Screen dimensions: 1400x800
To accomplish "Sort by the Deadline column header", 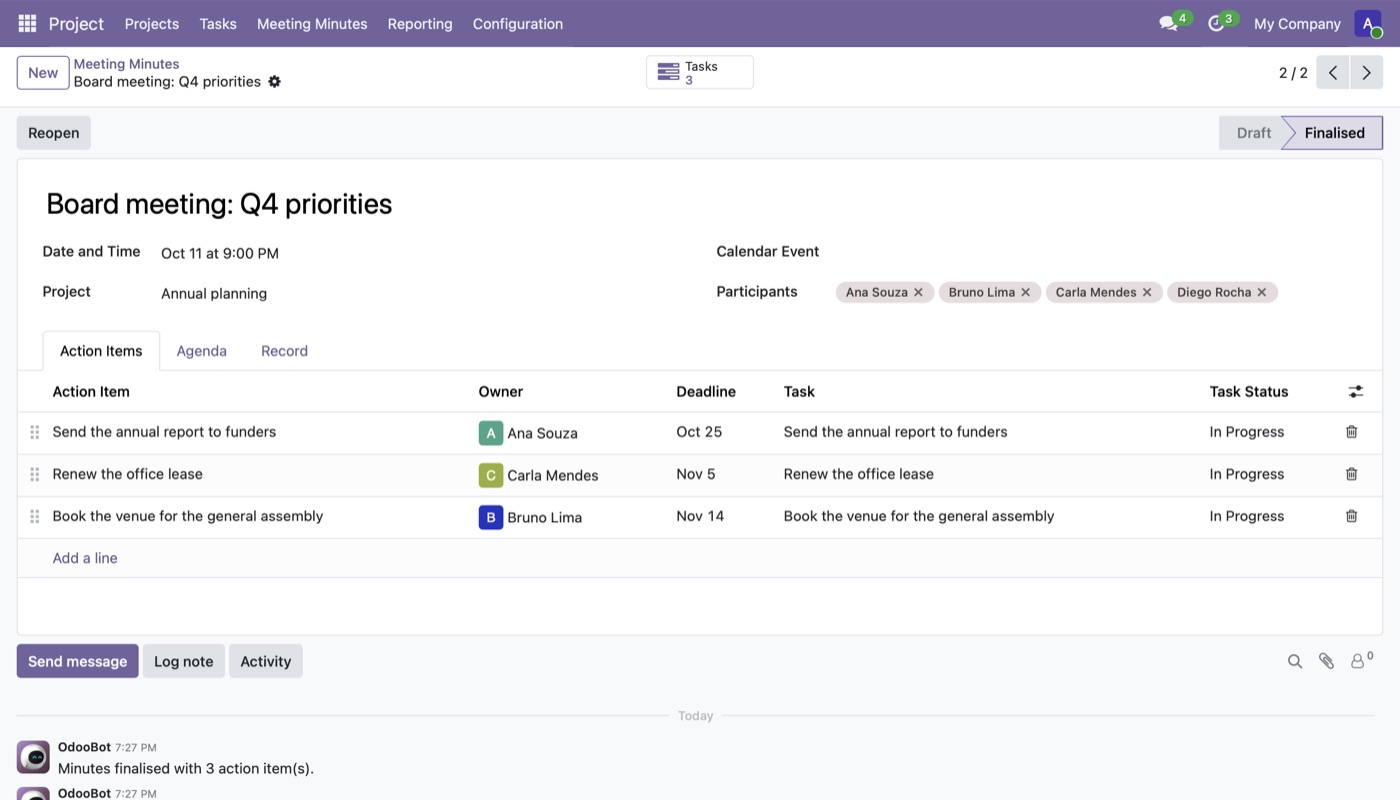I will click(x=706, y=392).
